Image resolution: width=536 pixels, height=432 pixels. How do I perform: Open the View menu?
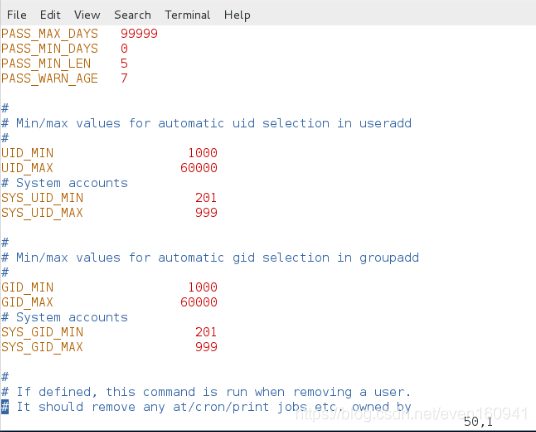point(87,15)
